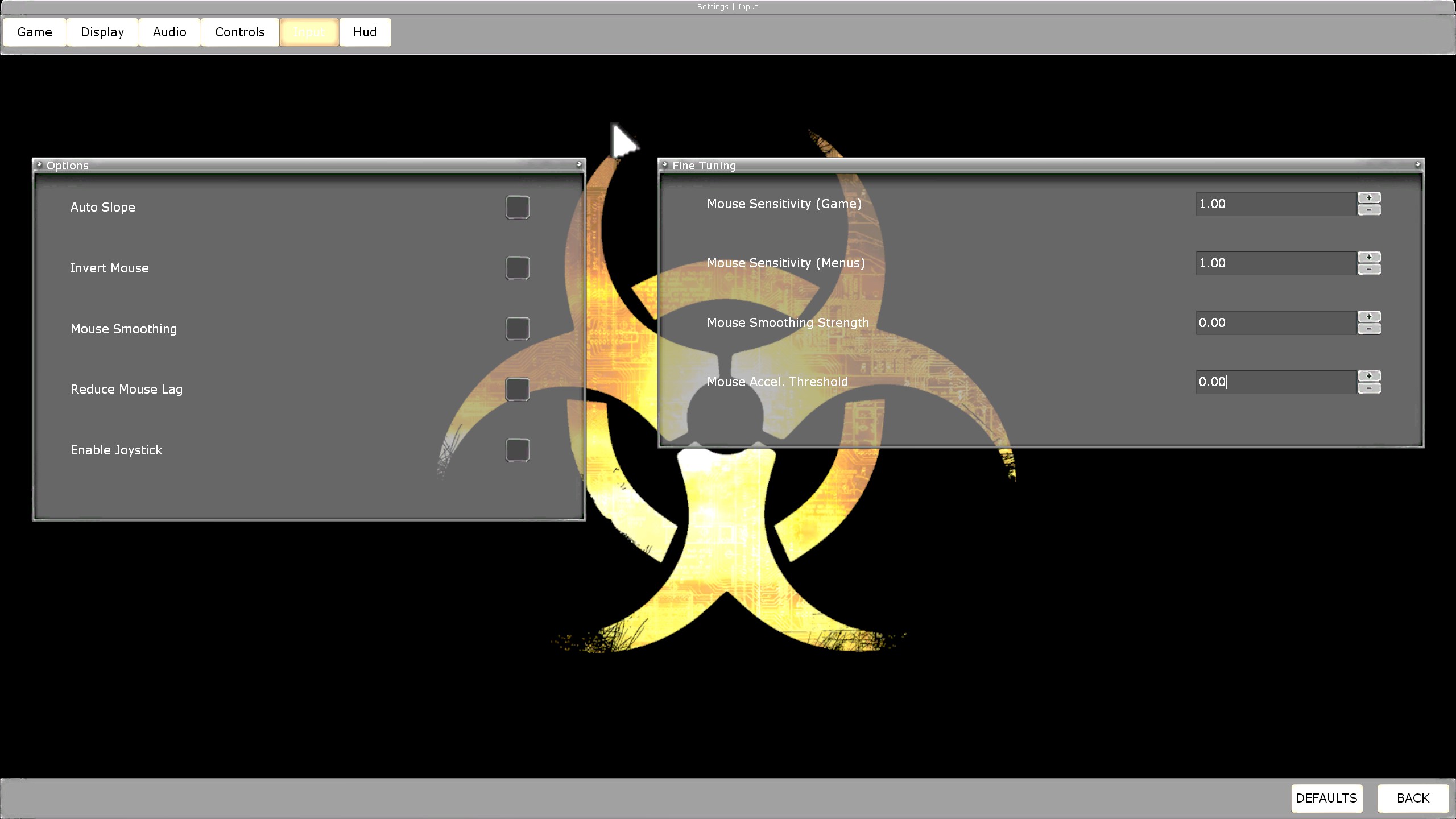Raise Mouse Accel. Threshold with plus
The height and width of the screenshot is (819, 1456).
tap(1369, 376)
